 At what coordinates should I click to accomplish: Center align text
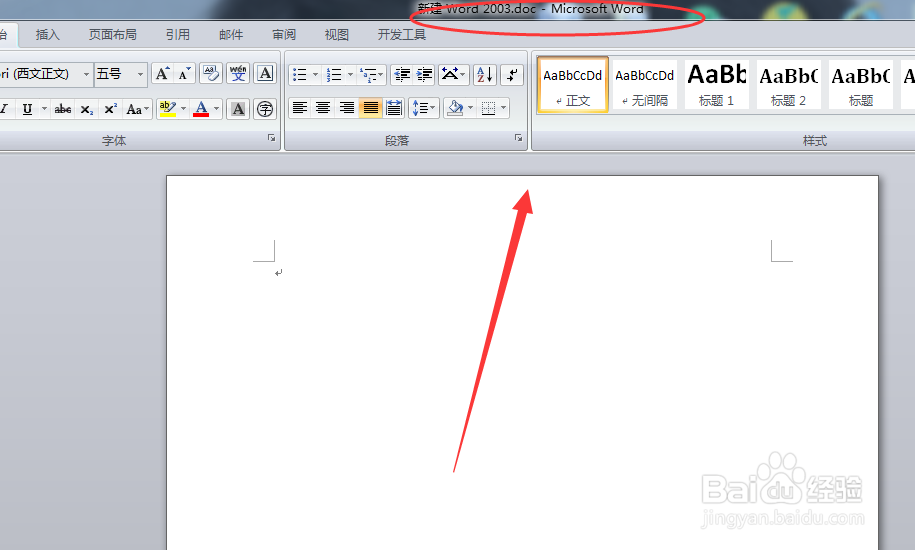click(x=323, y=108)
